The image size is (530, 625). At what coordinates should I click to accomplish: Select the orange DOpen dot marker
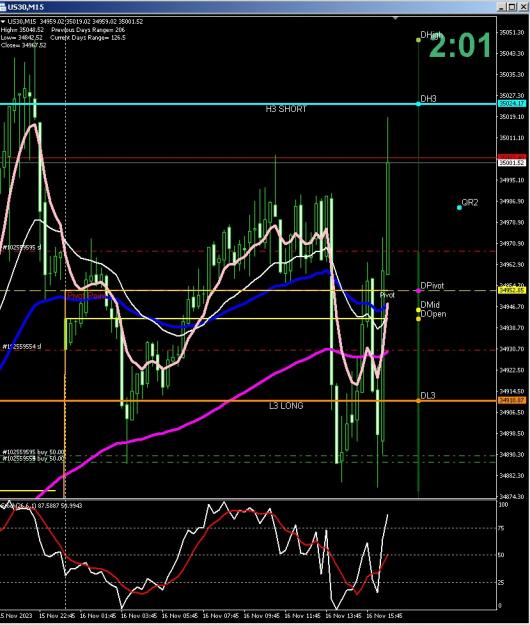(418, 318)
